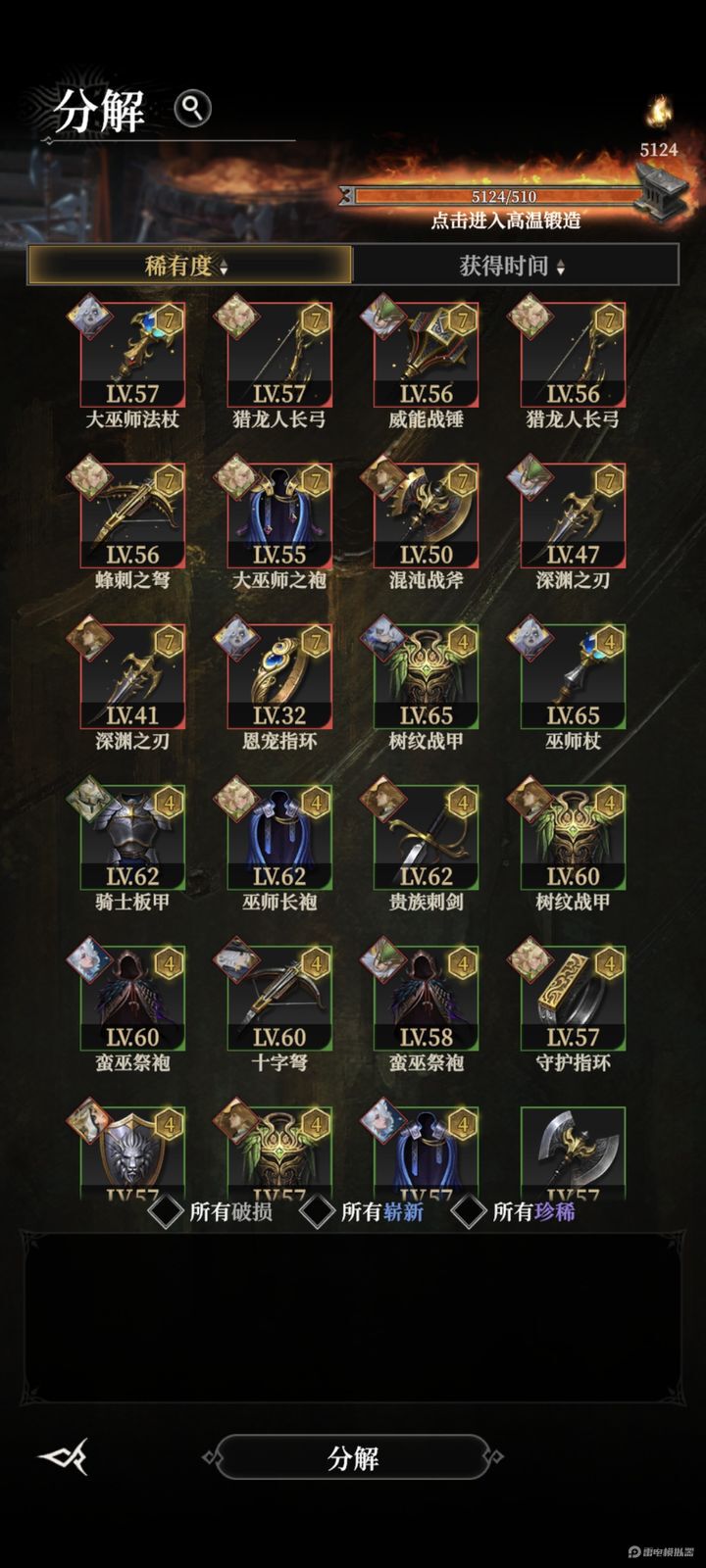
Task: Choose the 恩宠指环 ring item
Action: pyautogui.click(x=279, y=676)
